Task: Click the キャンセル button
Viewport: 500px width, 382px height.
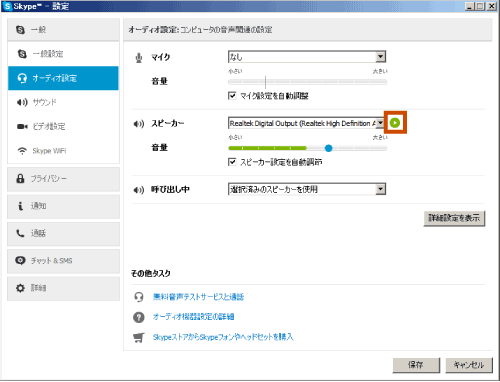Action: [x=469, y=365]
